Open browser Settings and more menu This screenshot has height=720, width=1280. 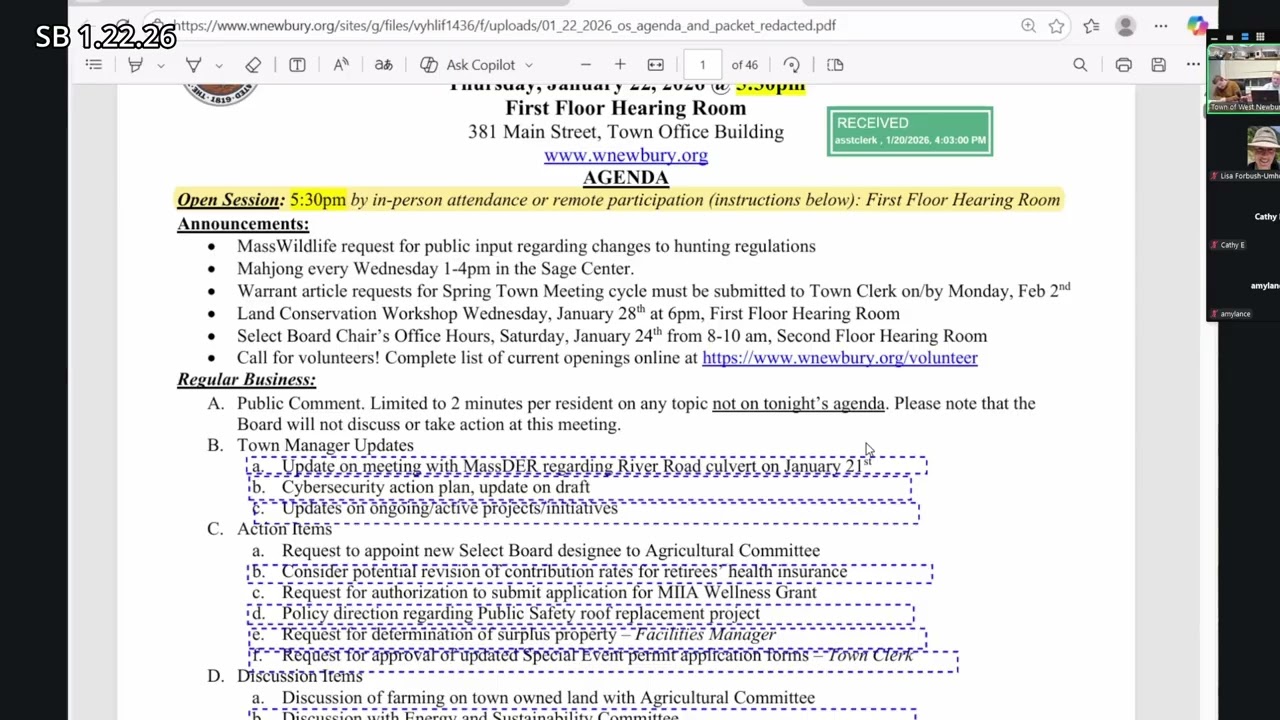coord(1160,26)
